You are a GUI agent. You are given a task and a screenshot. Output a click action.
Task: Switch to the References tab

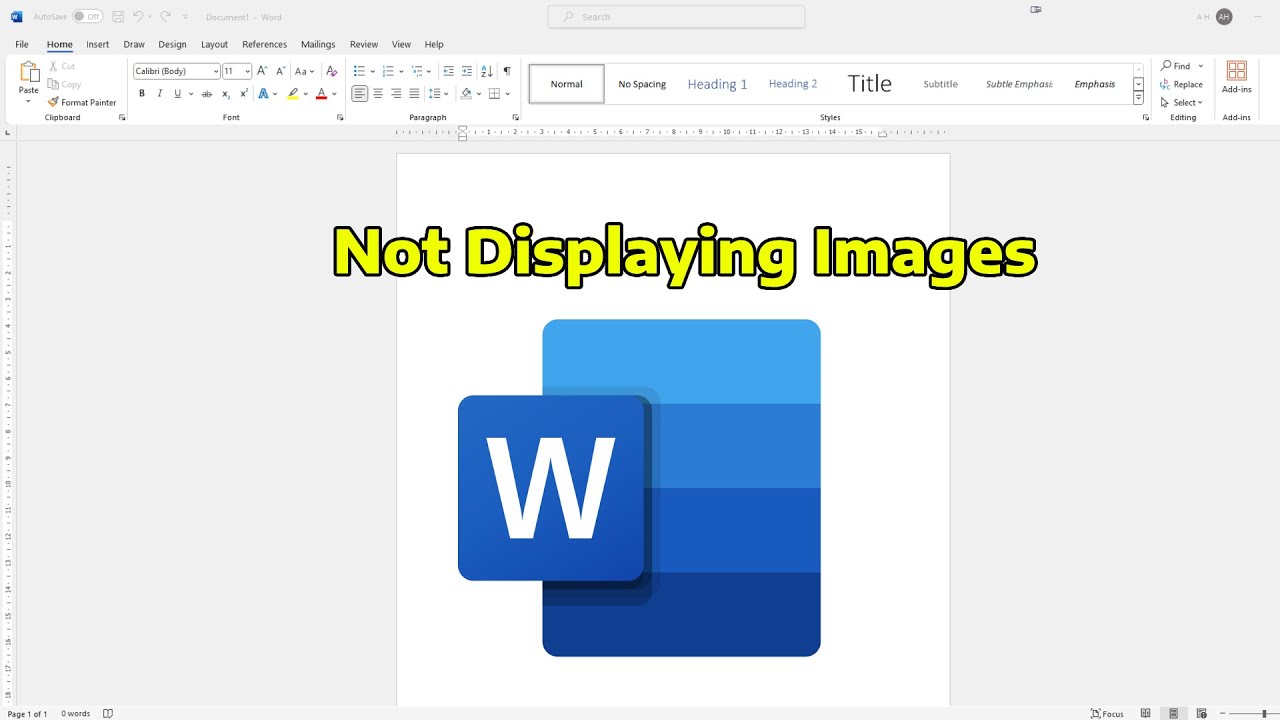(265, 44)
